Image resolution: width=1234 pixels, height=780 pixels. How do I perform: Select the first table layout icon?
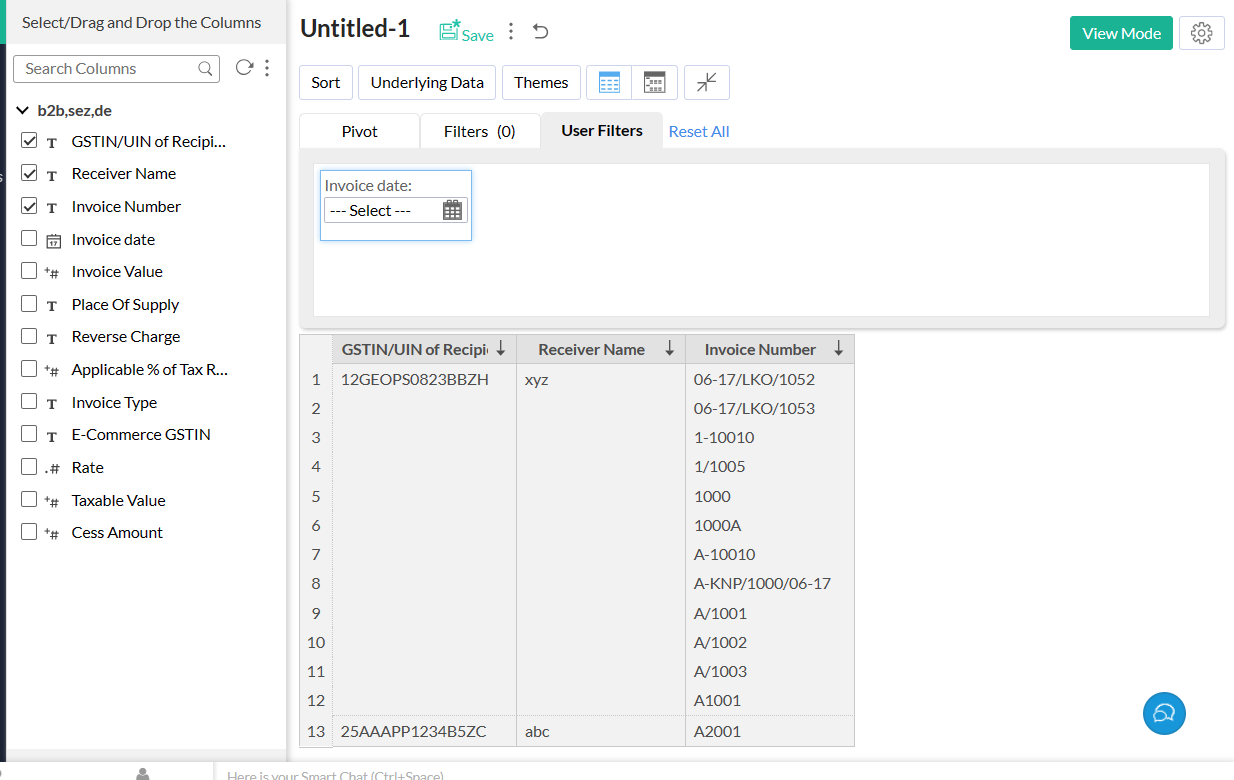tap(609, 83)
